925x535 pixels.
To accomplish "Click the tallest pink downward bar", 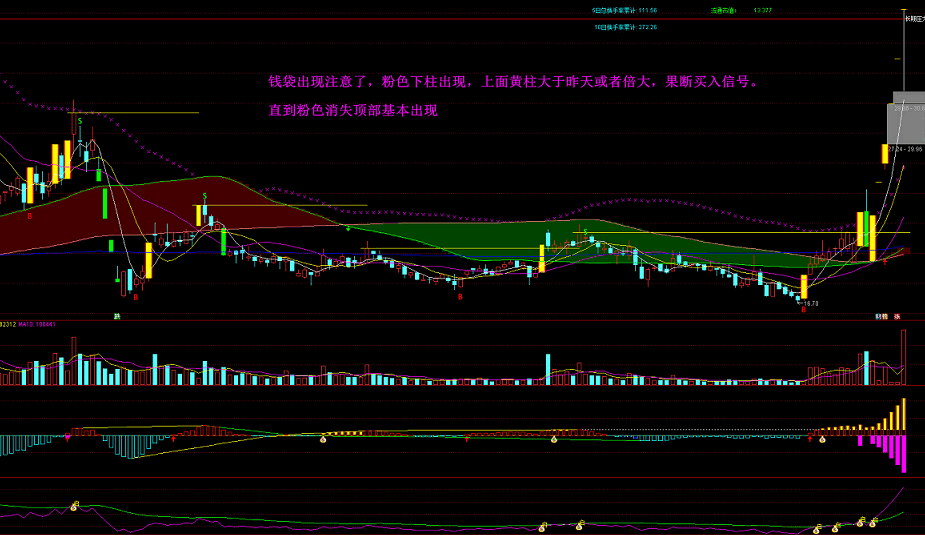I will tap(904, 454).
